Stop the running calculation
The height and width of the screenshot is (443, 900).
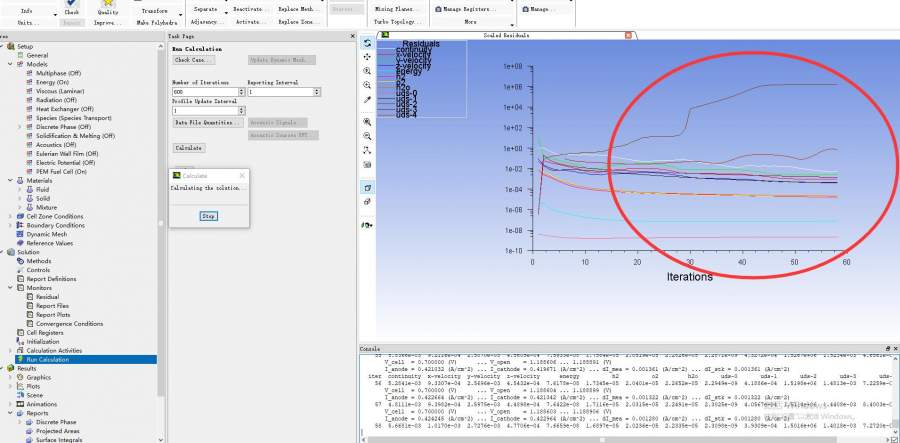(x=208, y=216)
